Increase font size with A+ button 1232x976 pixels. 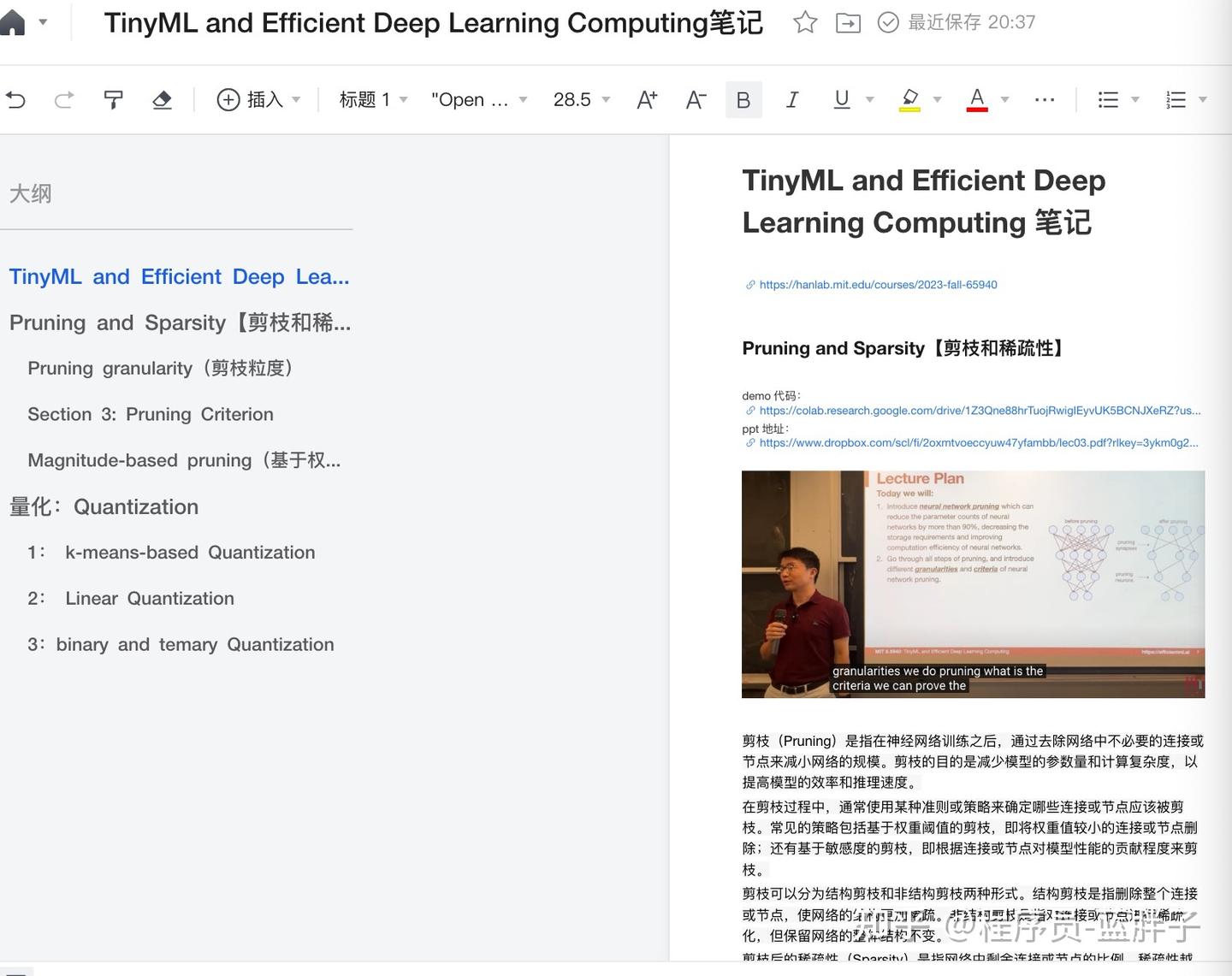pyautogui.click(x=647, y=100)
